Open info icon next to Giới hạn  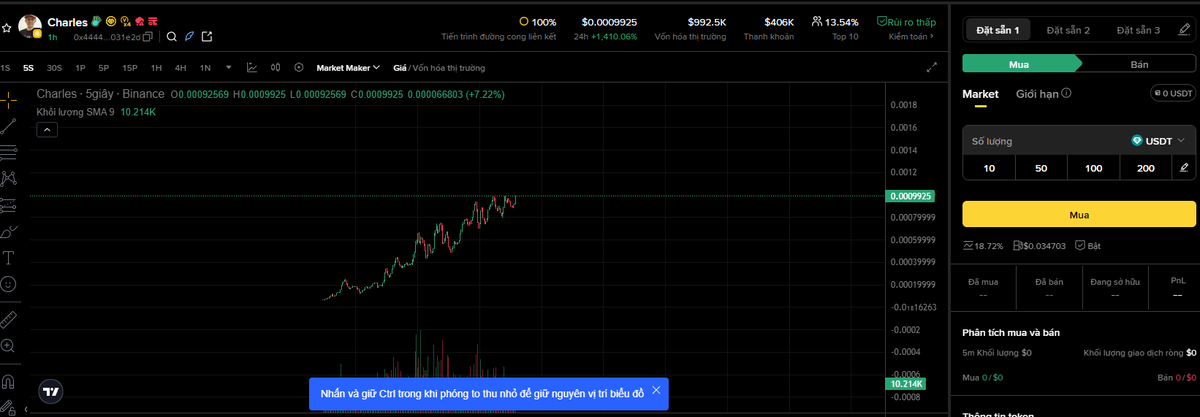pos(1066,94)
